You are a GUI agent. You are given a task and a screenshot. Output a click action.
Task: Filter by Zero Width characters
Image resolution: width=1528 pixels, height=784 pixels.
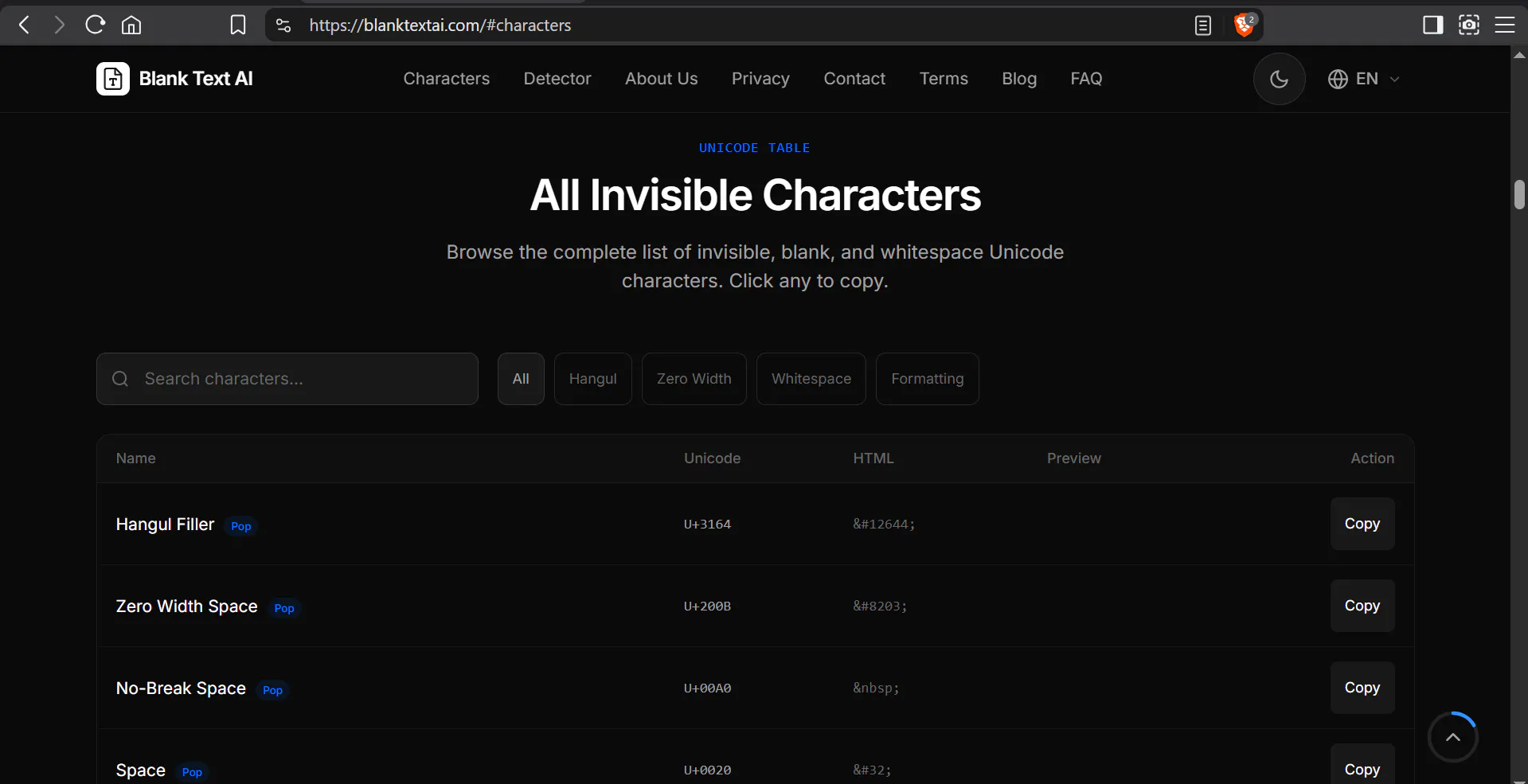click(694, 379)
